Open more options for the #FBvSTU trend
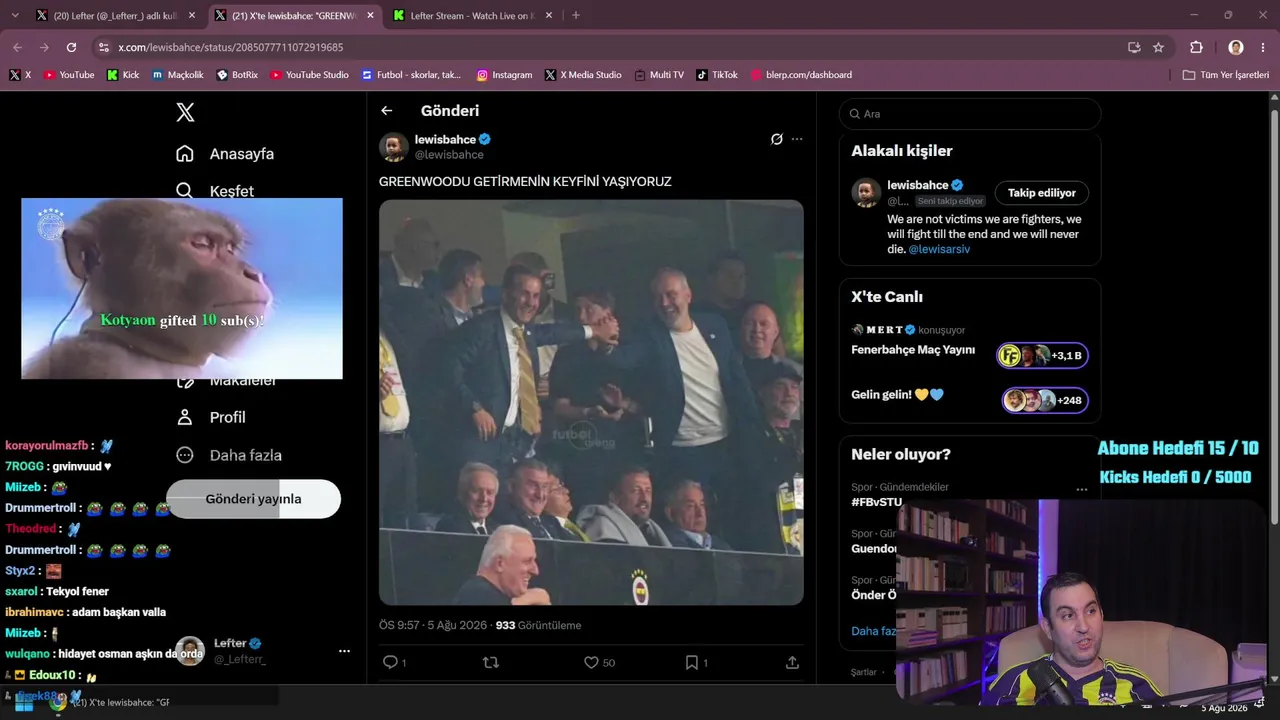Image resolution: width=1280 pixels, height=720 pixels. 1081,490
